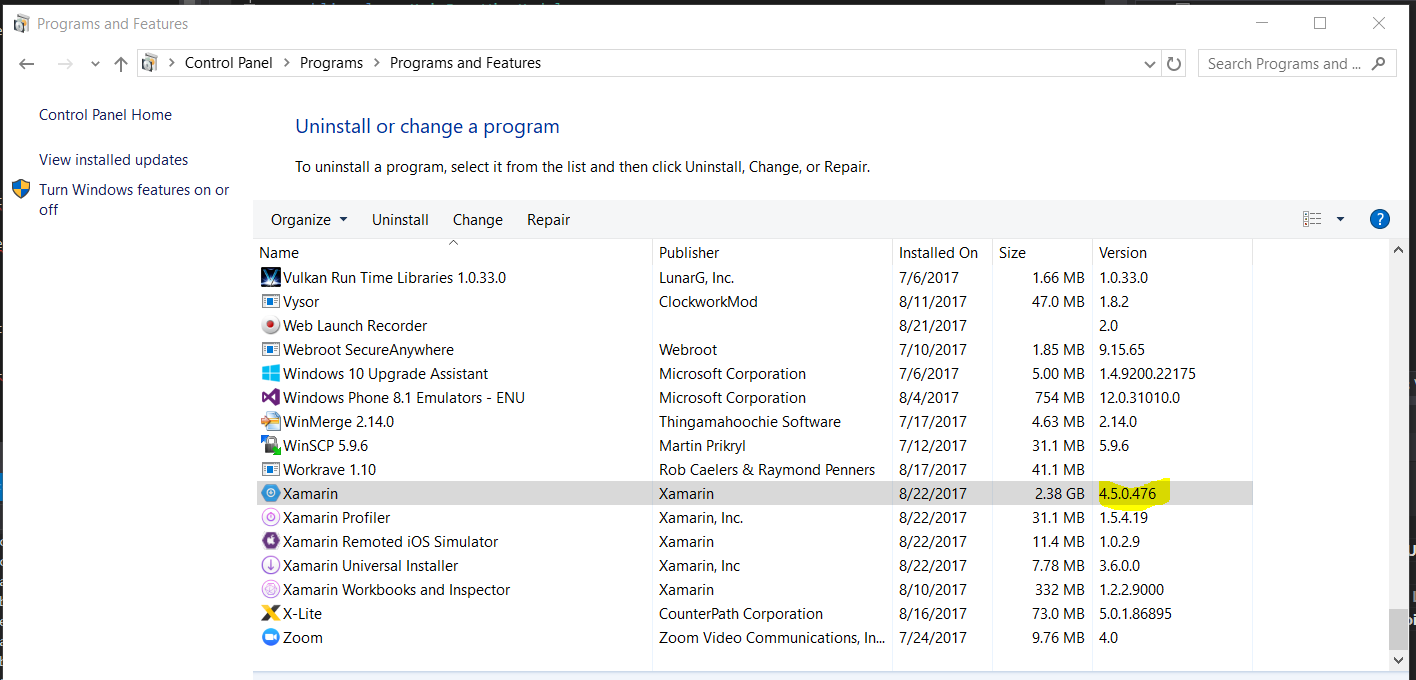This screenshot has height=680, width=1416.
Task: Click the X-Lite program icon
Action: pyautogui.click(x=270, y=613)
